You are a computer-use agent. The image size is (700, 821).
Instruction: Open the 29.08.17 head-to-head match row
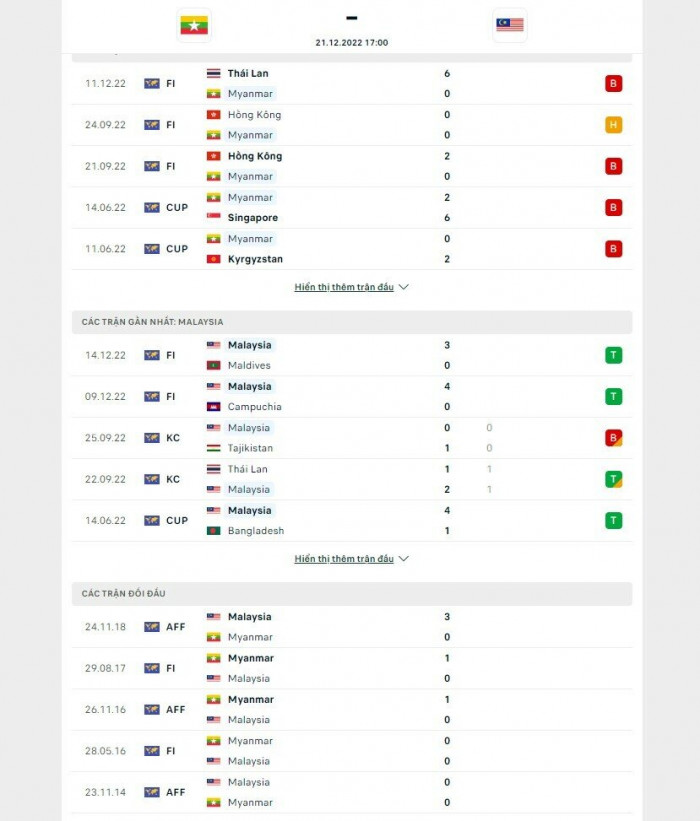[x=350, y=668]
